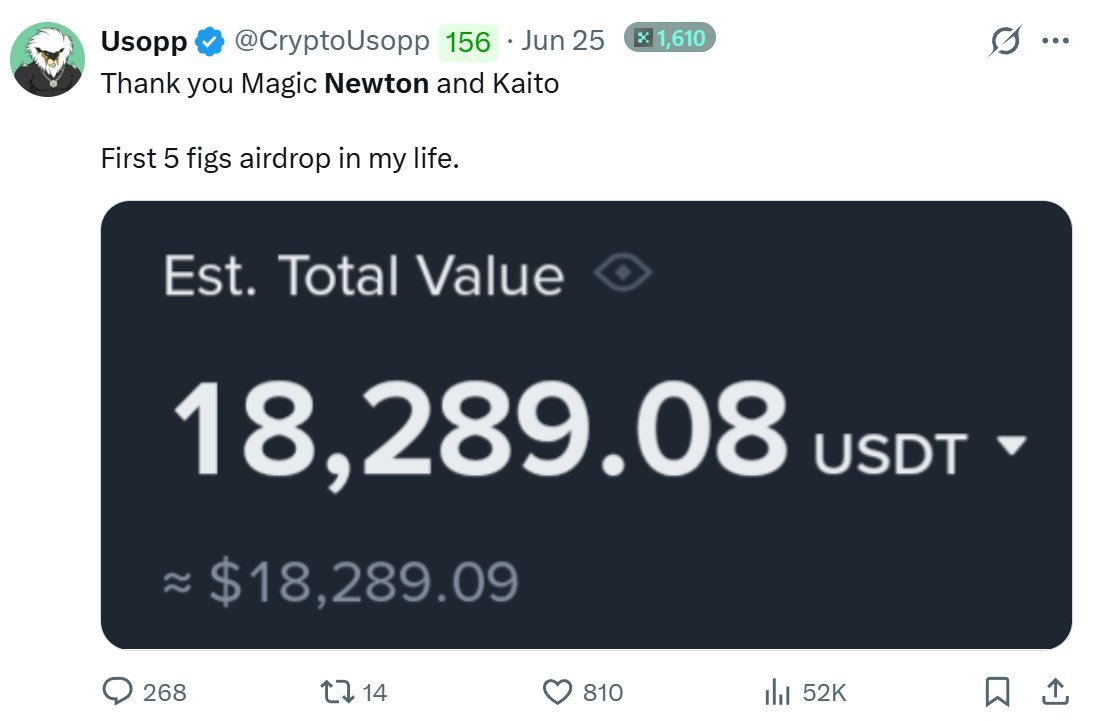Click the Grok slashed-circle icon
The height and width of the screenshot is (721, 1096).
click(x=1005, y=41)
